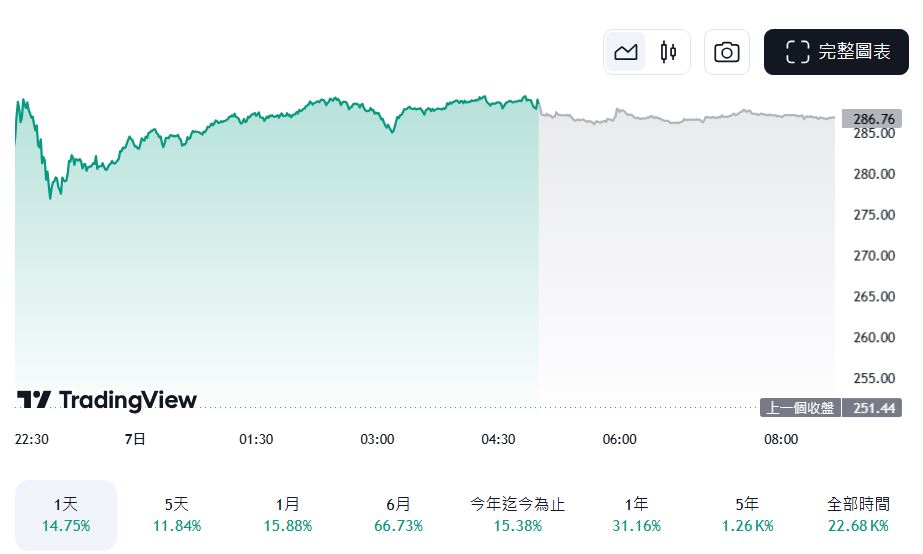Switch to candlestick chart view
The height and width of the screenshot is (554, 923).
[668, 52]
